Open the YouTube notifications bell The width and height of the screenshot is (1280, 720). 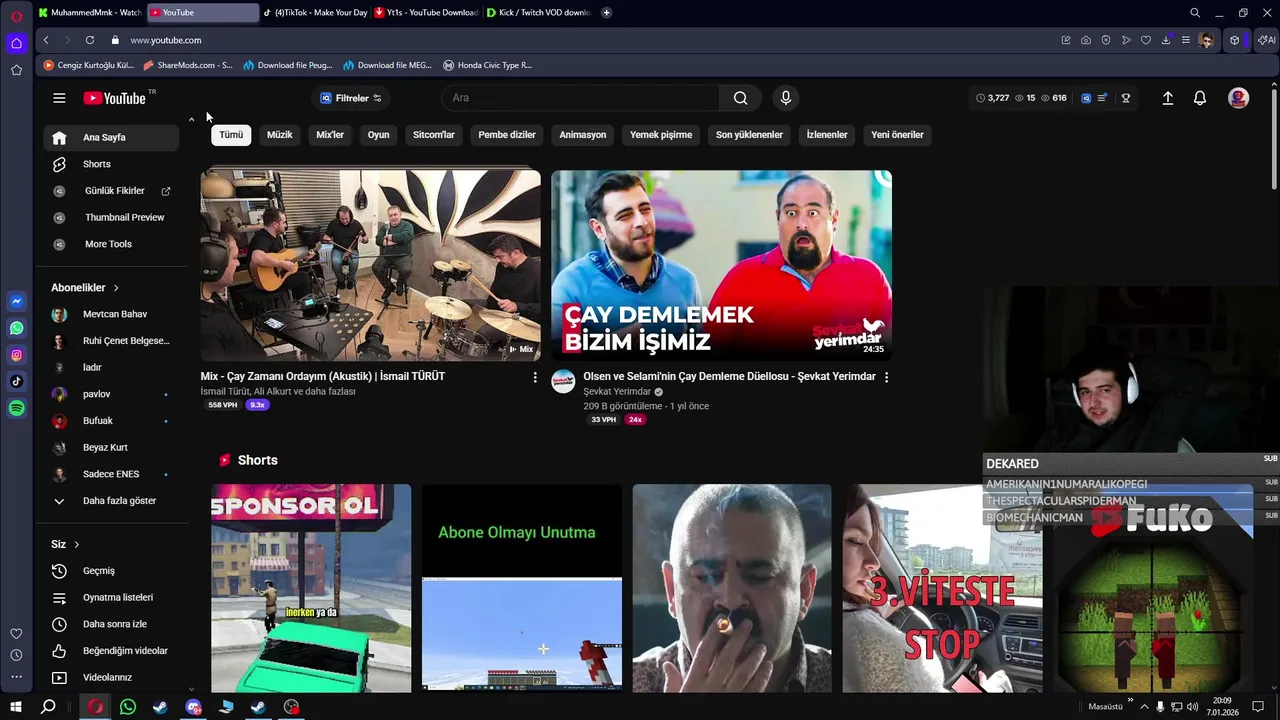point(1200,98)
